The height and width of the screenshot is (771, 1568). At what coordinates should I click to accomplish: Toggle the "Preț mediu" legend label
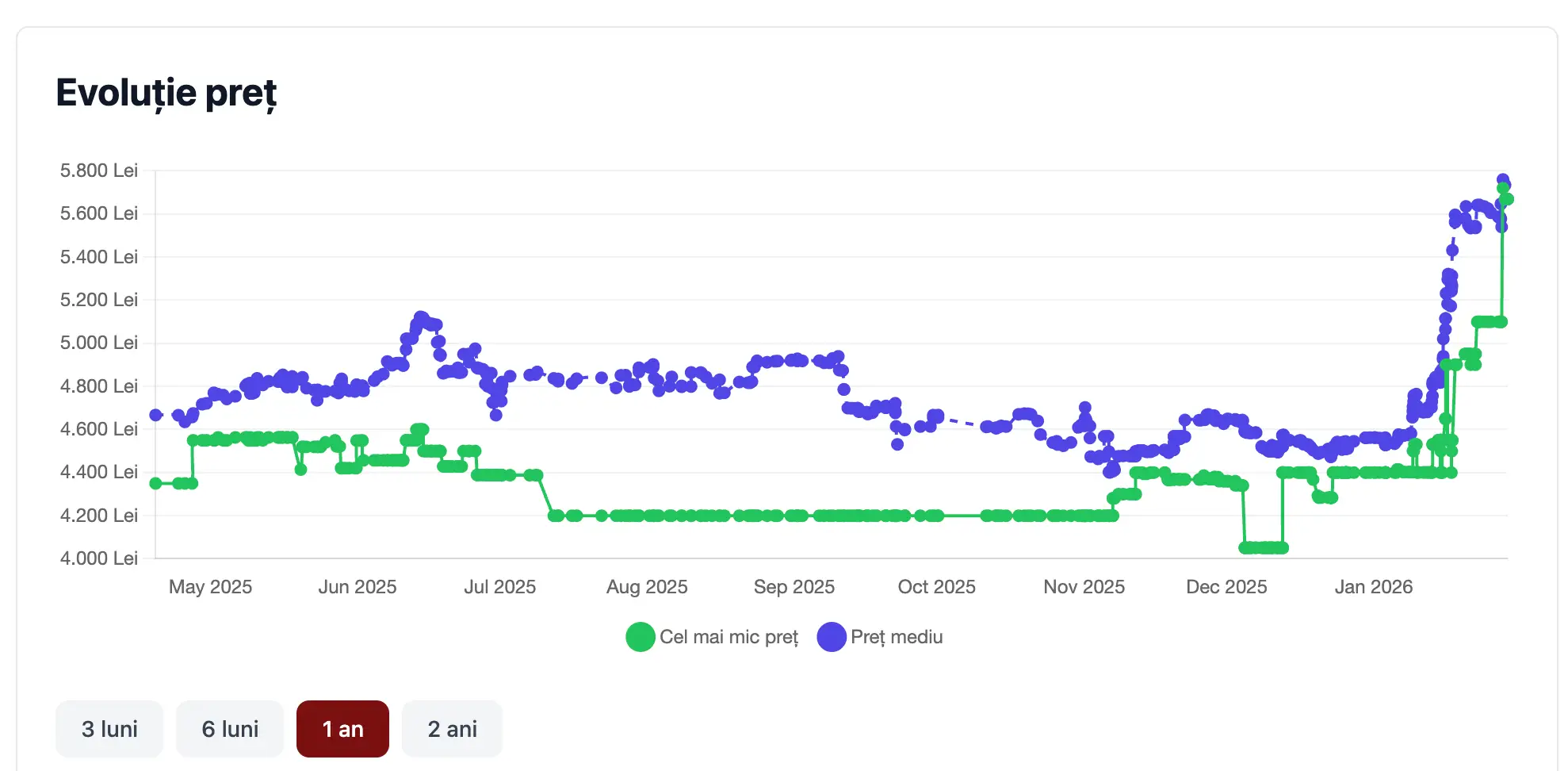[897, 637]
